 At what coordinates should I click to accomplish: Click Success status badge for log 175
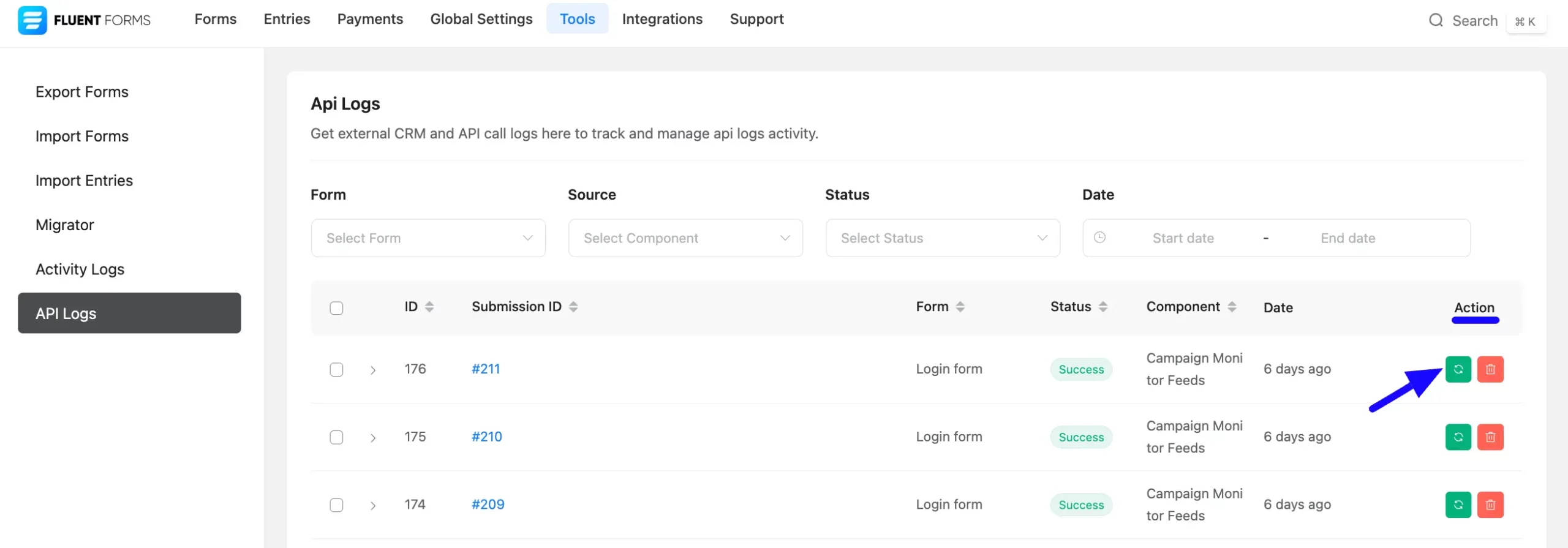pyautogui.click(x=1081, y=437)
